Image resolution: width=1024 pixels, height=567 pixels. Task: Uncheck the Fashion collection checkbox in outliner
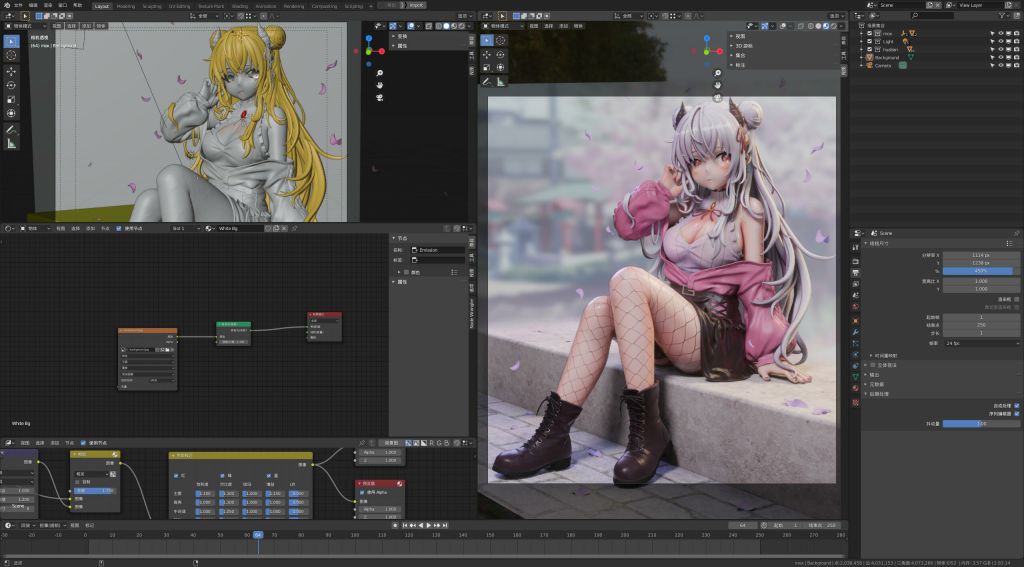point(869,49)
